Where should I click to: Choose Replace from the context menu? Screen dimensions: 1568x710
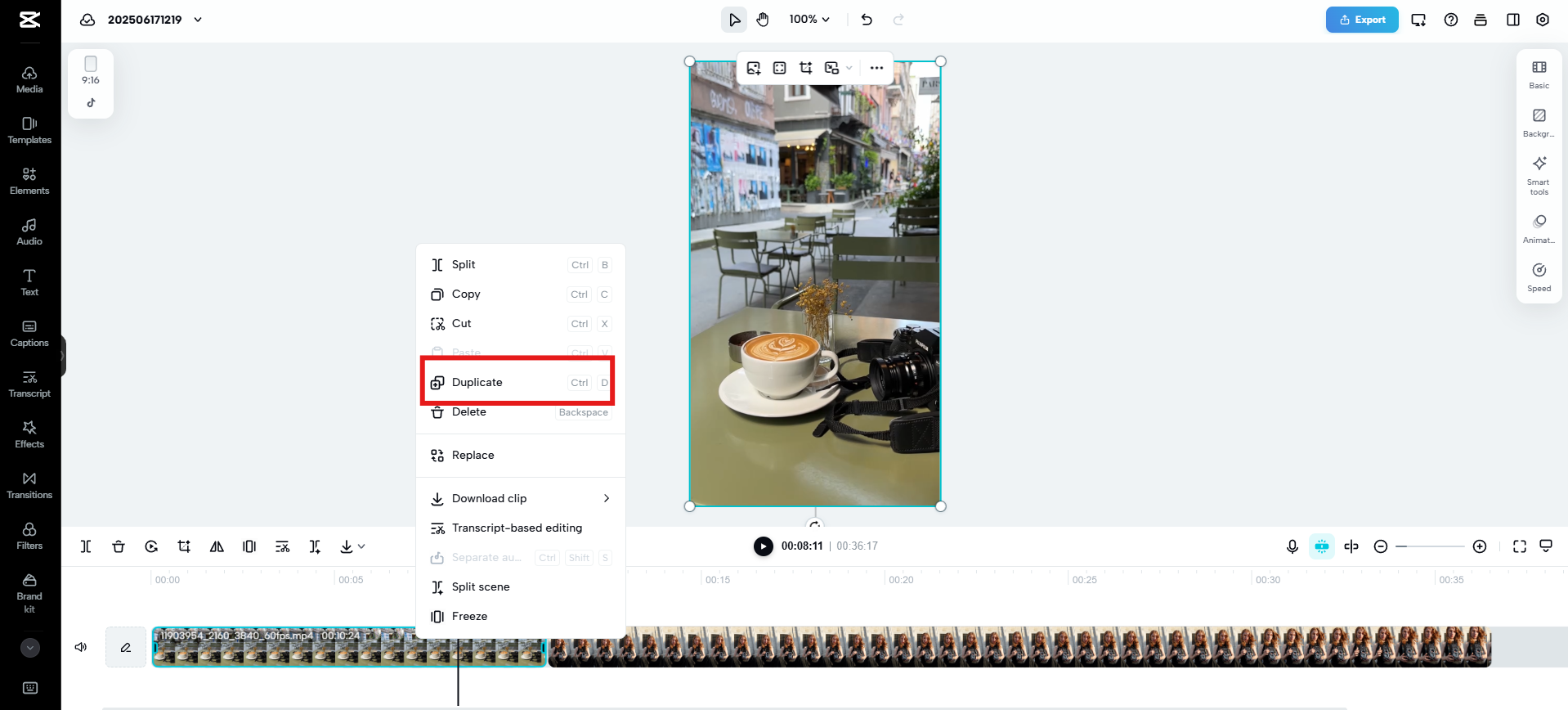tap(521, 455)
